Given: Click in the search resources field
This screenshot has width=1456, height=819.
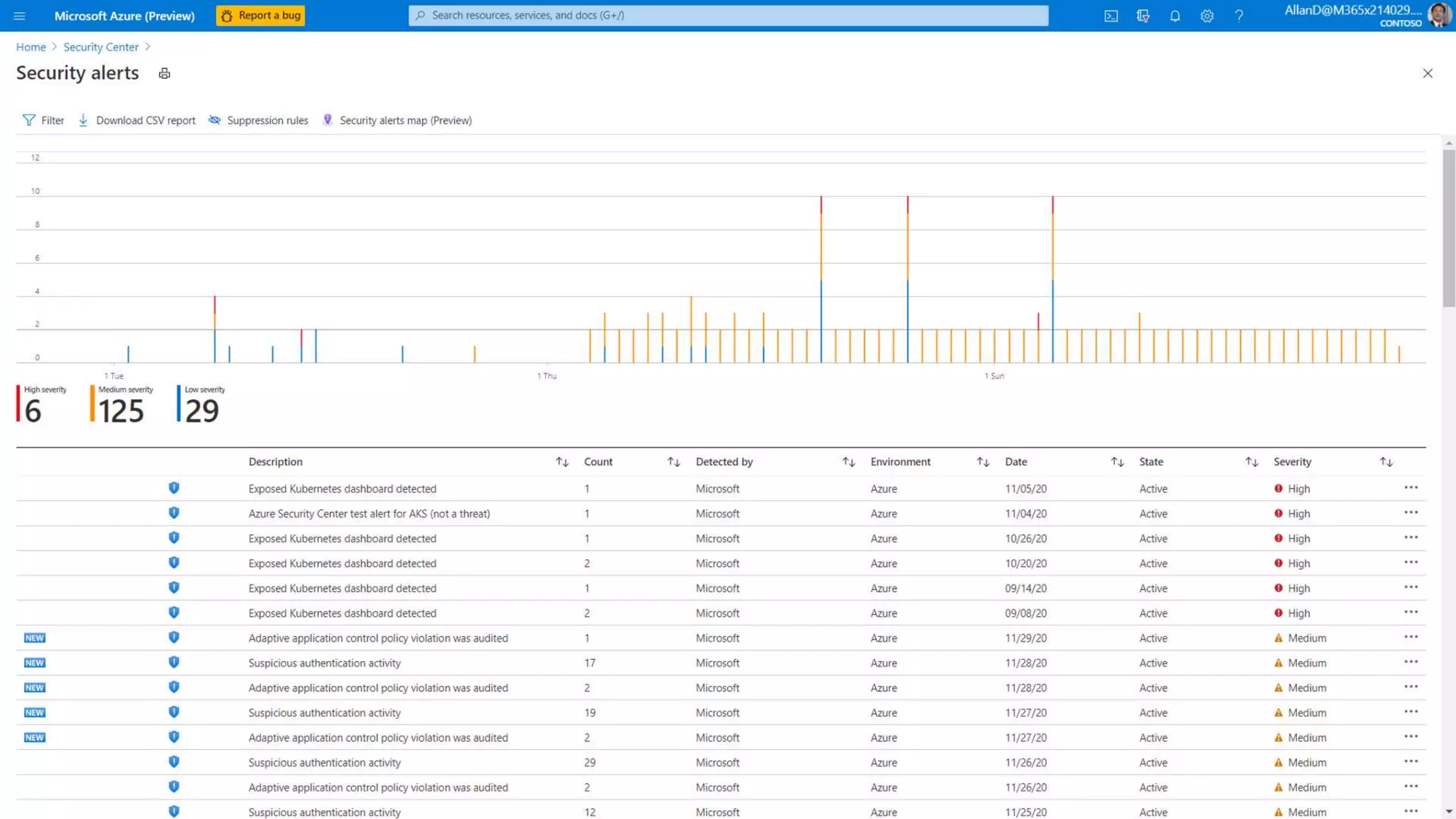Looking at the screenshot, I should (728, 16).
